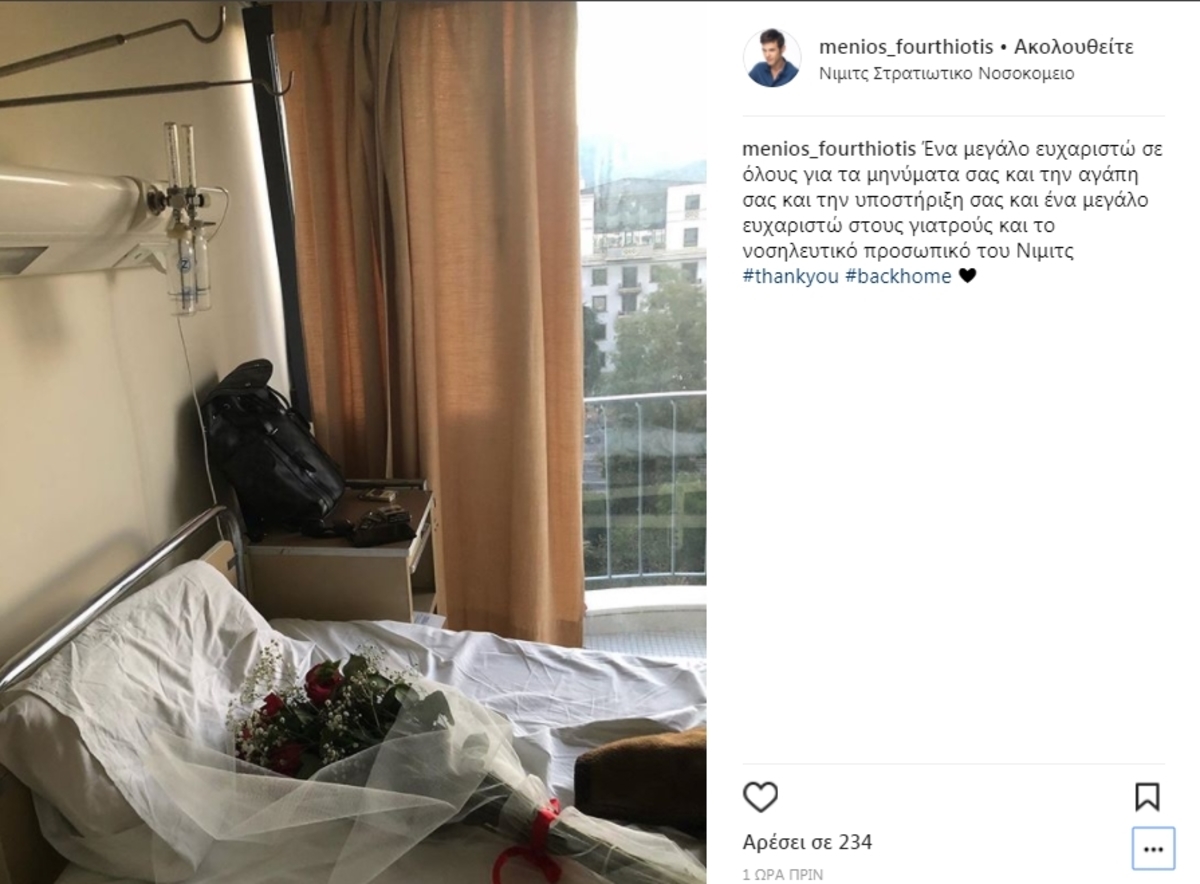Image resolution: width=1200 pixels, height=884 pixels.
Task: Click the Ακολουθείτε following button
Action: tap(1074, 47)
